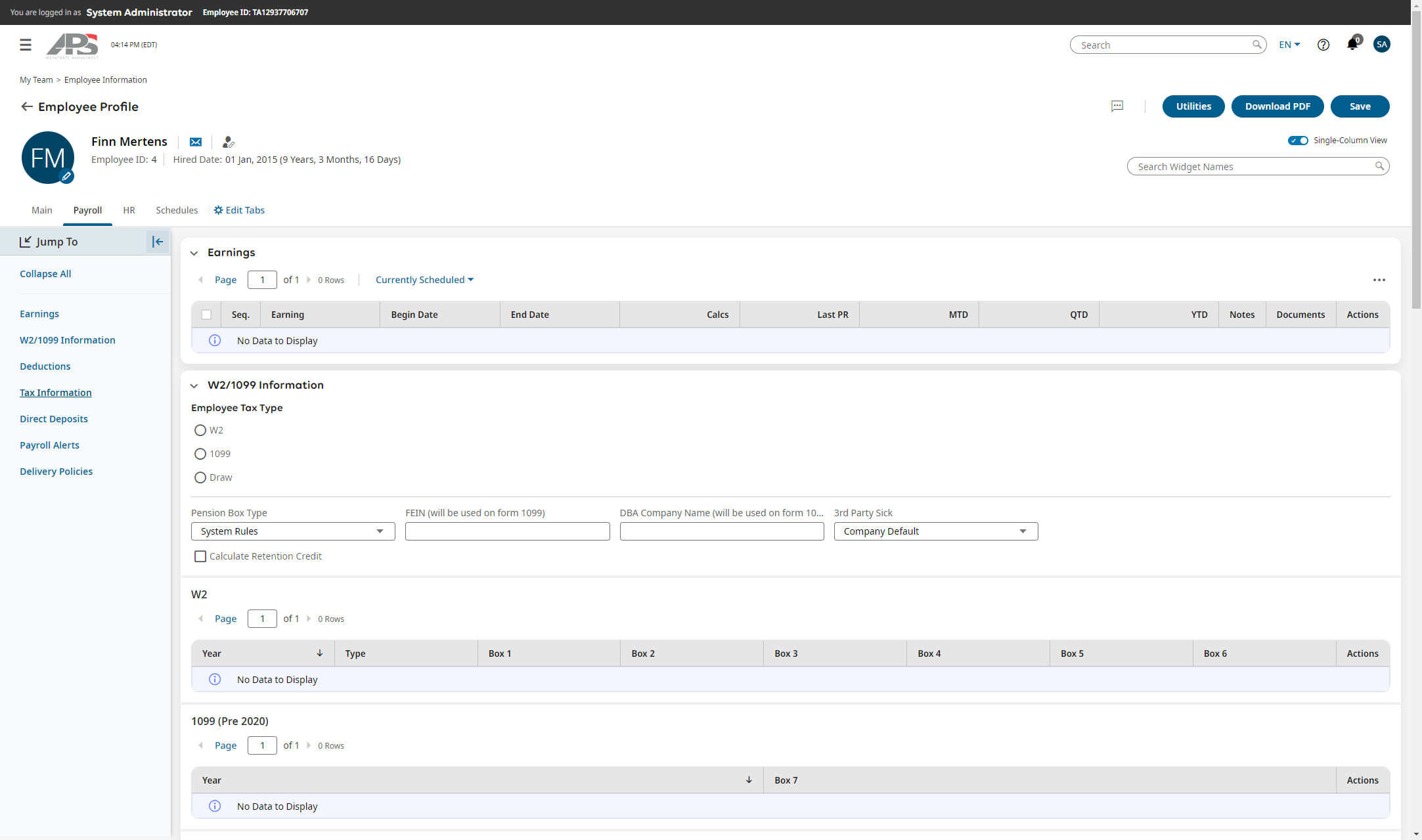Open the comments chat bubble icon
This screenshot has height=840, width=1422.
1117,106
